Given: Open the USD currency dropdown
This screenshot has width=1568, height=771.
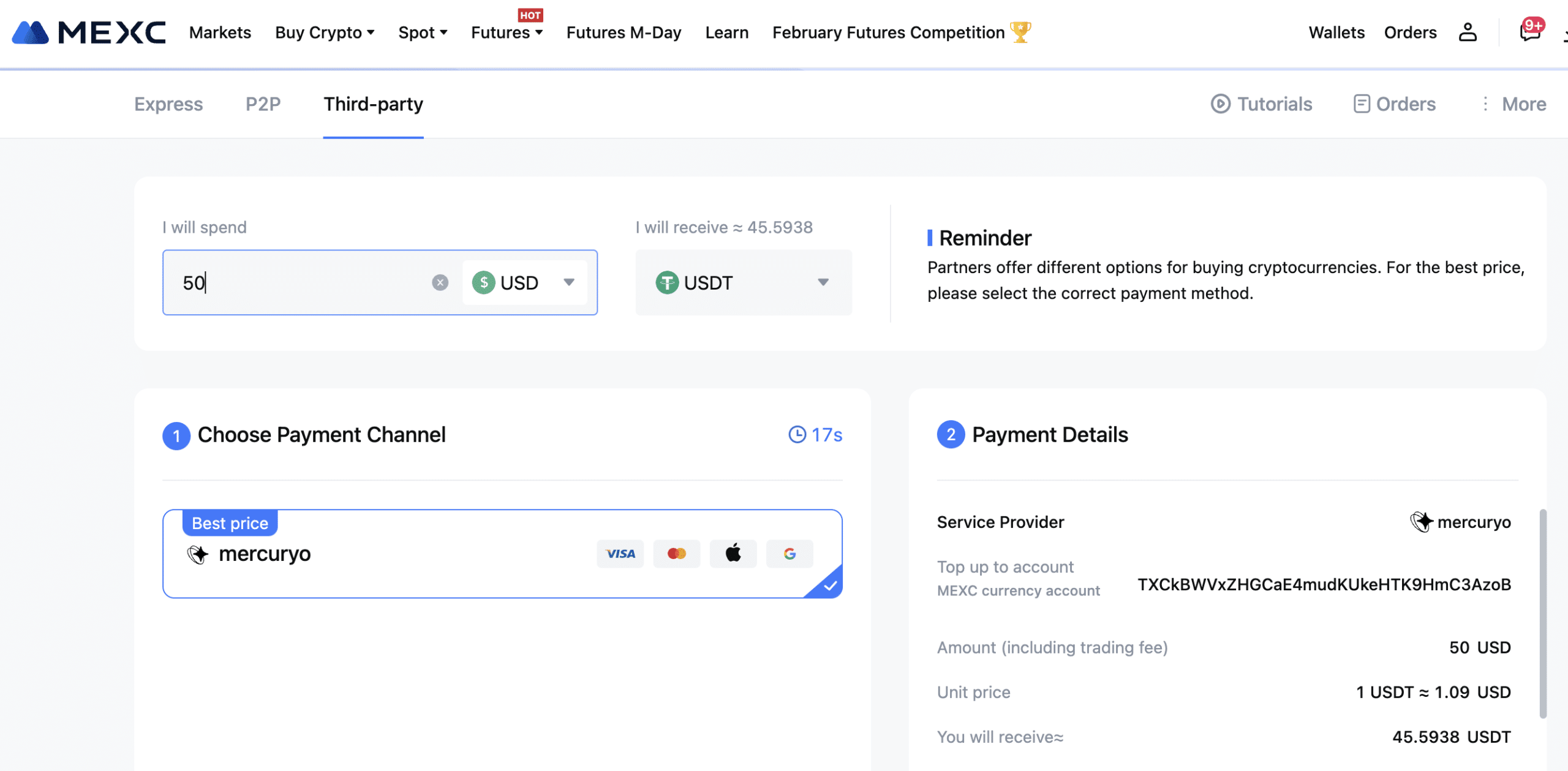Looking at the screenshot, I should point(525,282).
